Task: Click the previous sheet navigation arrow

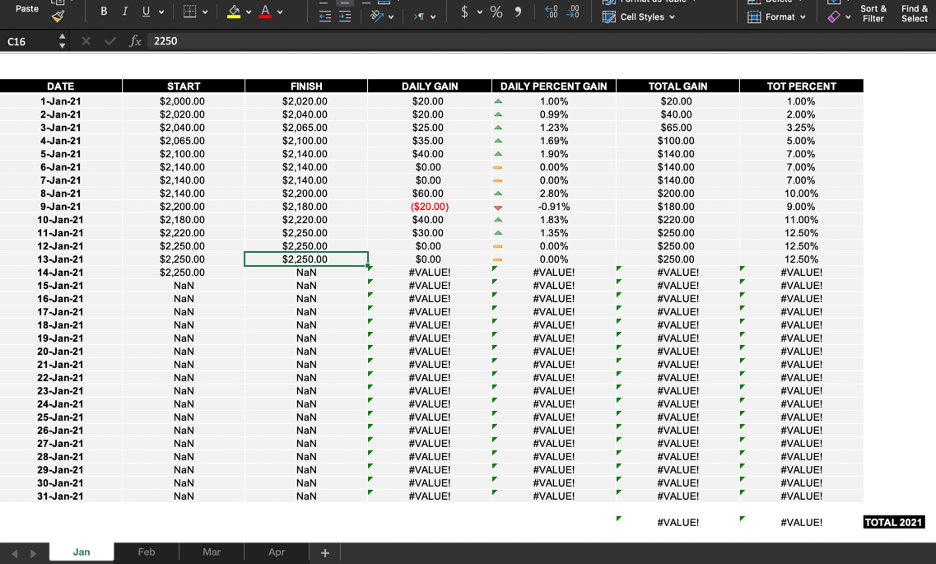Action: click(14, 554)
